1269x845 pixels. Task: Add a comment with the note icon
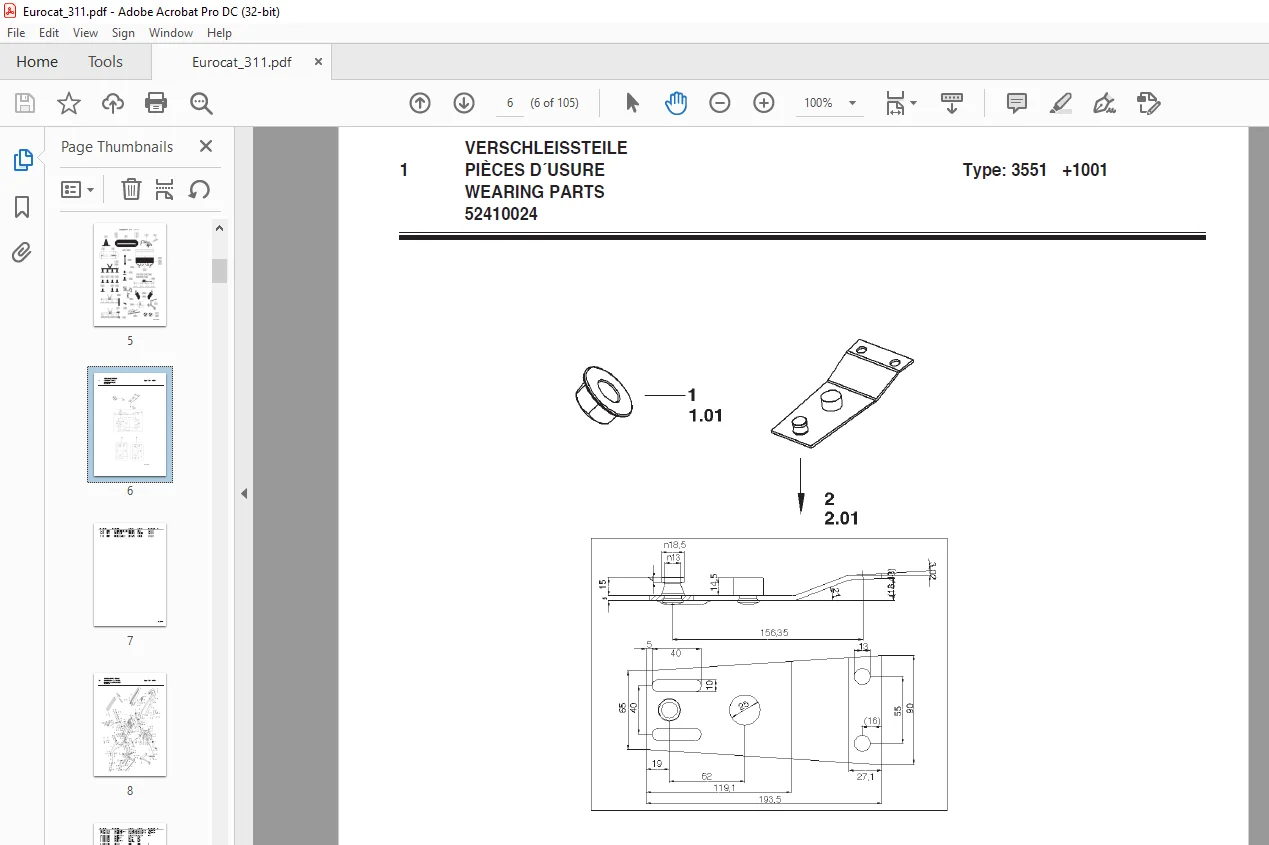click(1017, 103)
